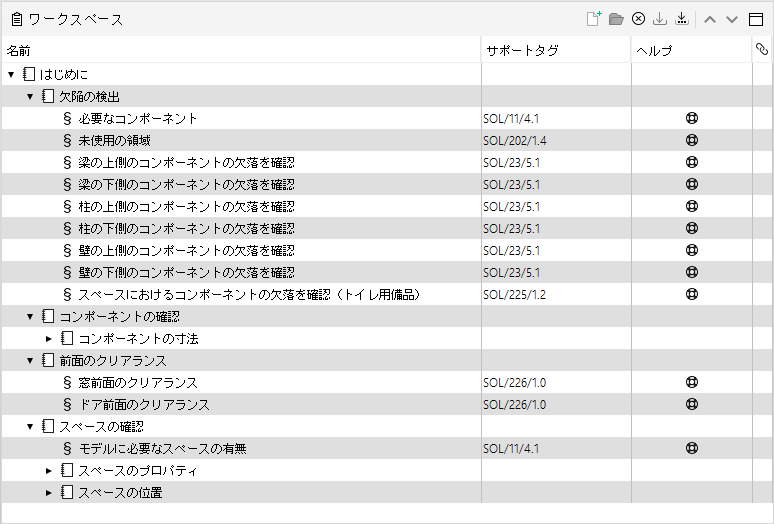Click the new ruleset file icon
This screenshot has height=524, width=774.
pyautogui.click(x=594, y=19)
